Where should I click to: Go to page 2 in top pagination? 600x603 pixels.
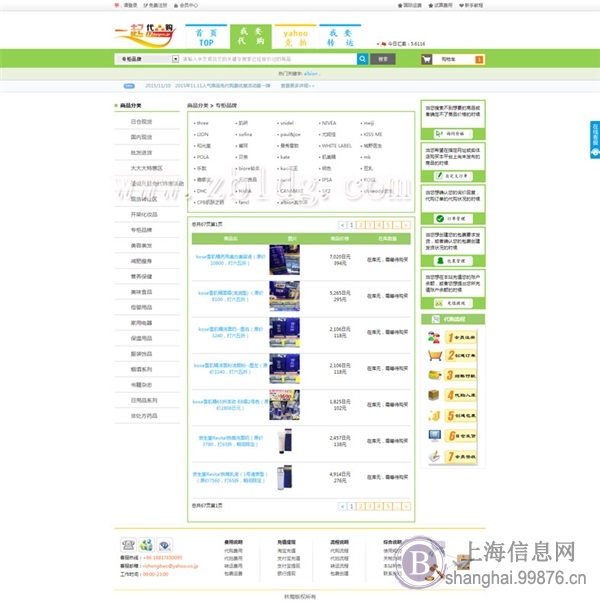point(360,225)
